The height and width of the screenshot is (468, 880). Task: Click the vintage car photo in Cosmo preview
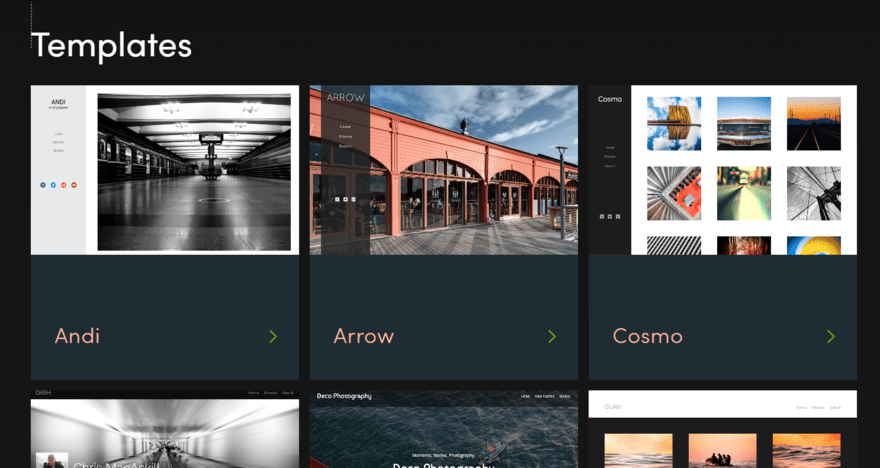click(743, 123)
